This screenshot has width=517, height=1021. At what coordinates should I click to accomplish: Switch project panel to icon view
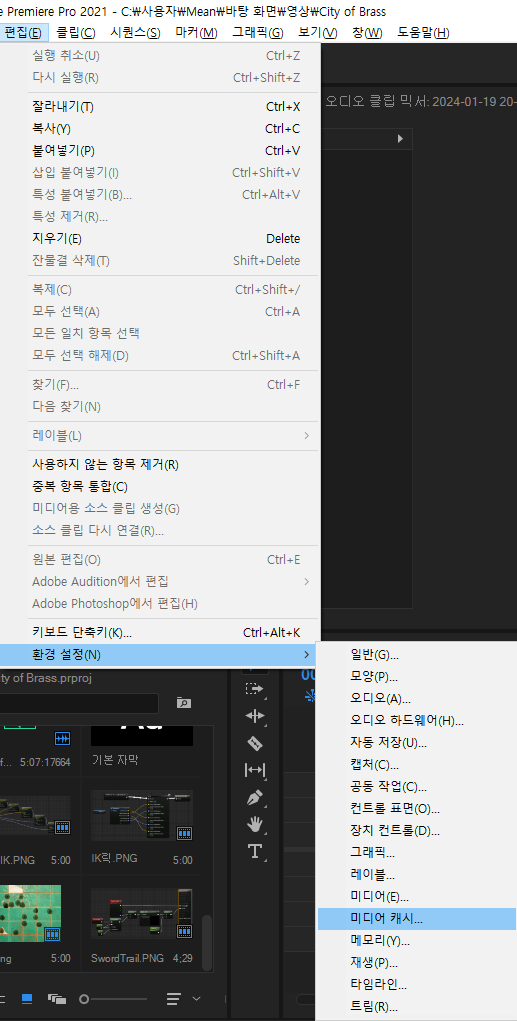point(27,998)
